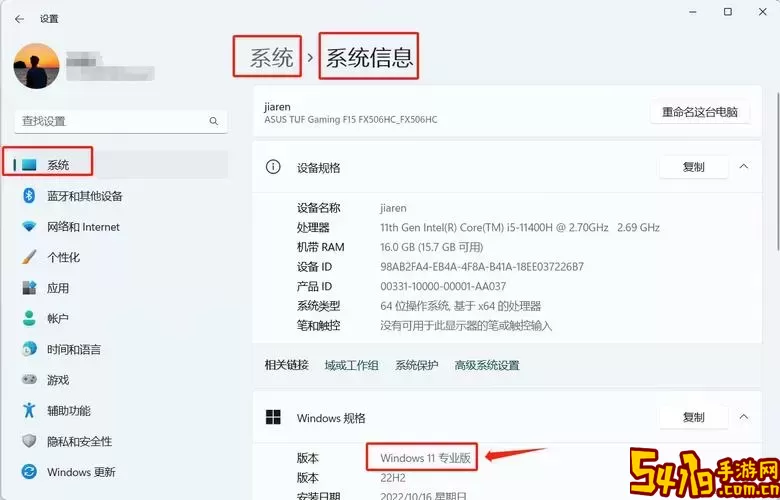Image resolution: width=780 pixels, height=500 pixels.
Task: Open the user profile avatar
Action: [x=36, y=66]
